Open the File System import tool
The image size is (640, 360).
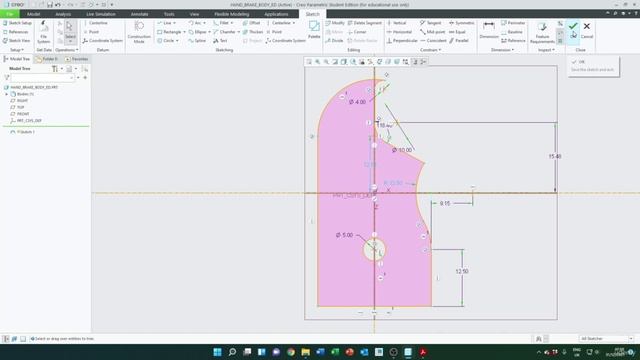[x=43, y=32]
